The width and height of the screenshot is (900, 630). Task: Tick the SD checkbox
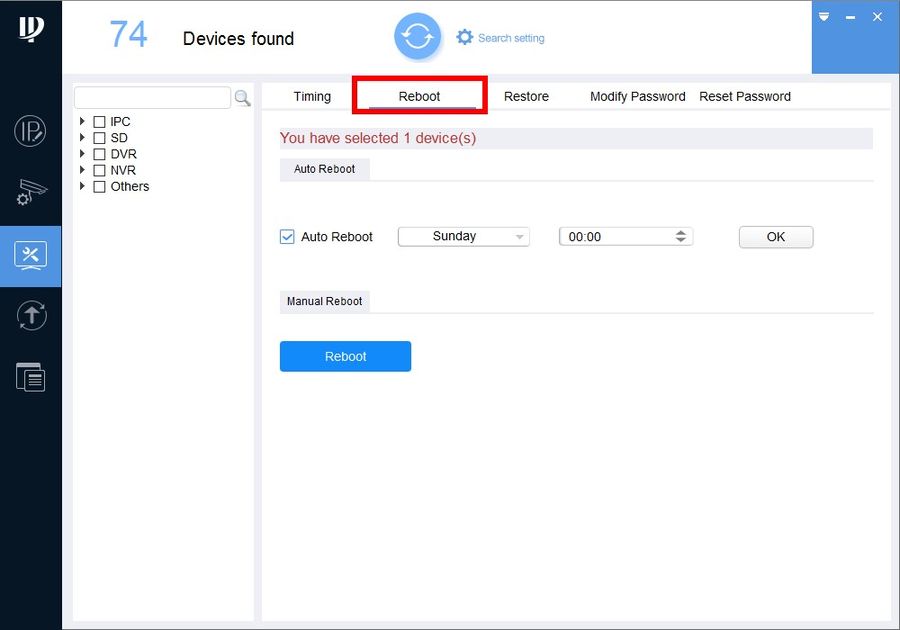click(x=99, y=138)
